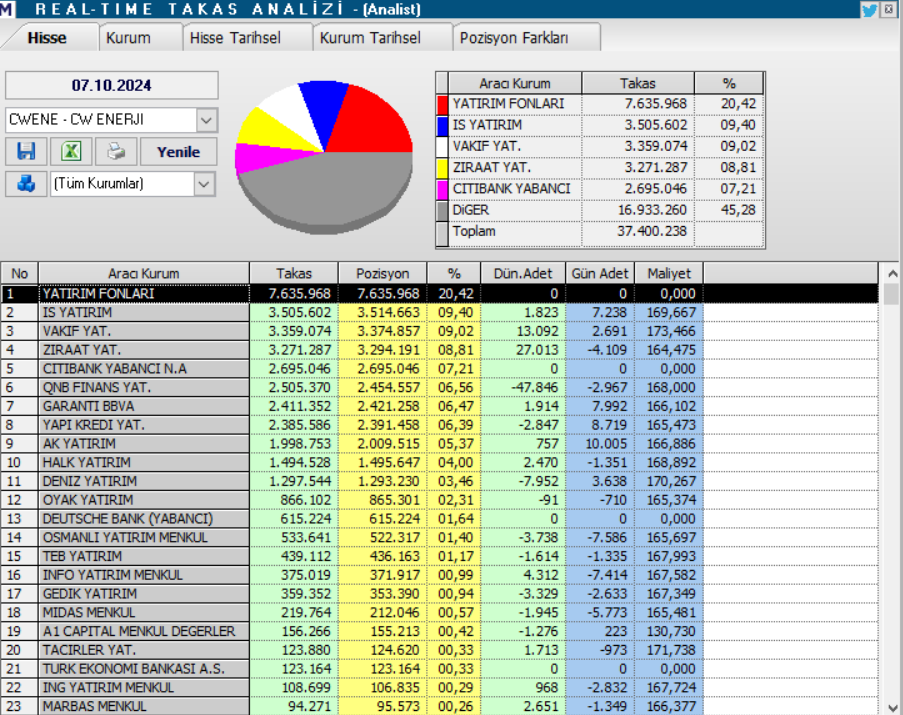Save data using the floppy disk icon
Viewport: 903px width, 715px height.
[x=26, y=150]
